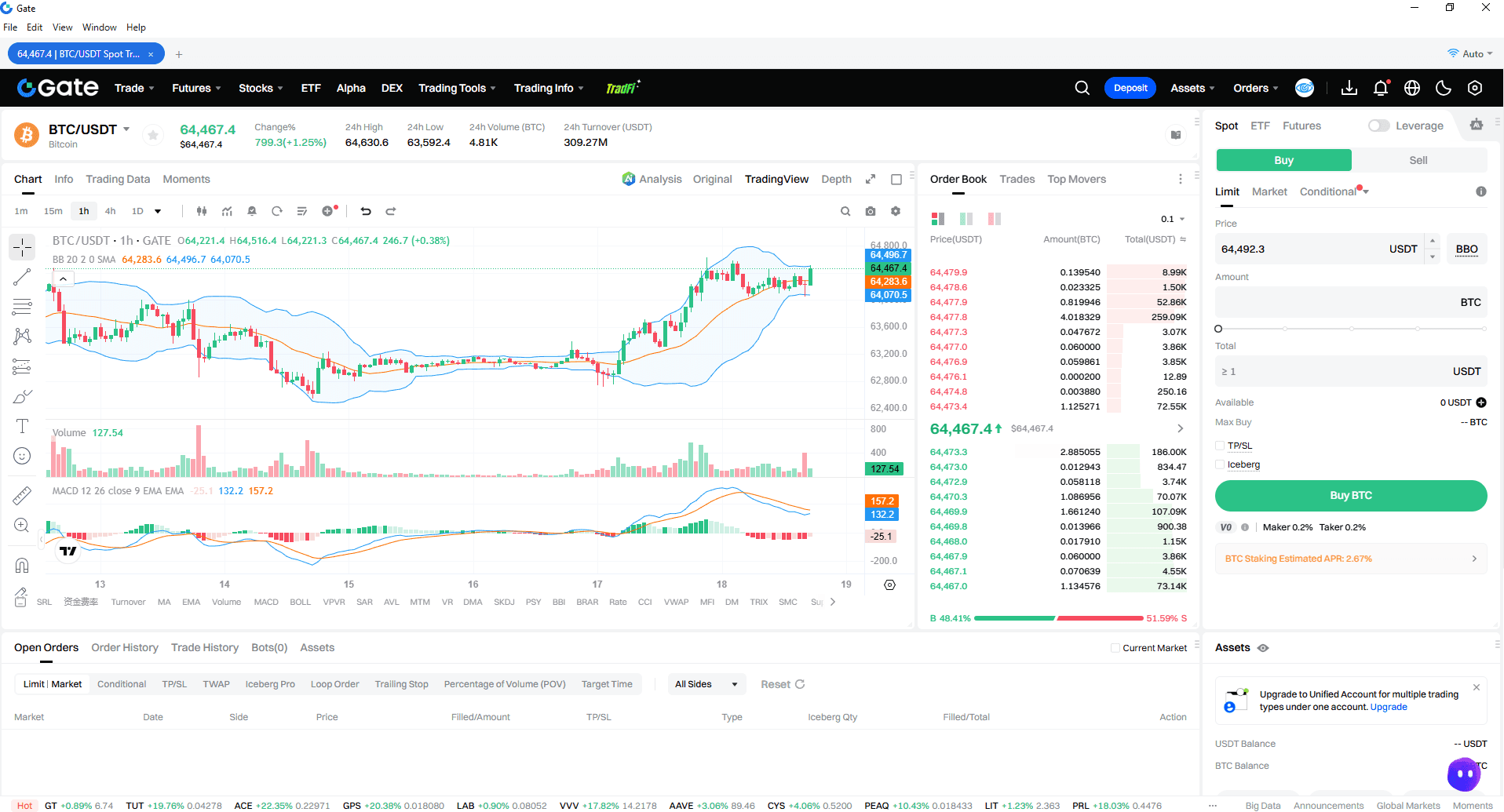Open the Orders dropdown in navbar
This screenshot has height=812, width=1504.
[x=1255, y=88]
